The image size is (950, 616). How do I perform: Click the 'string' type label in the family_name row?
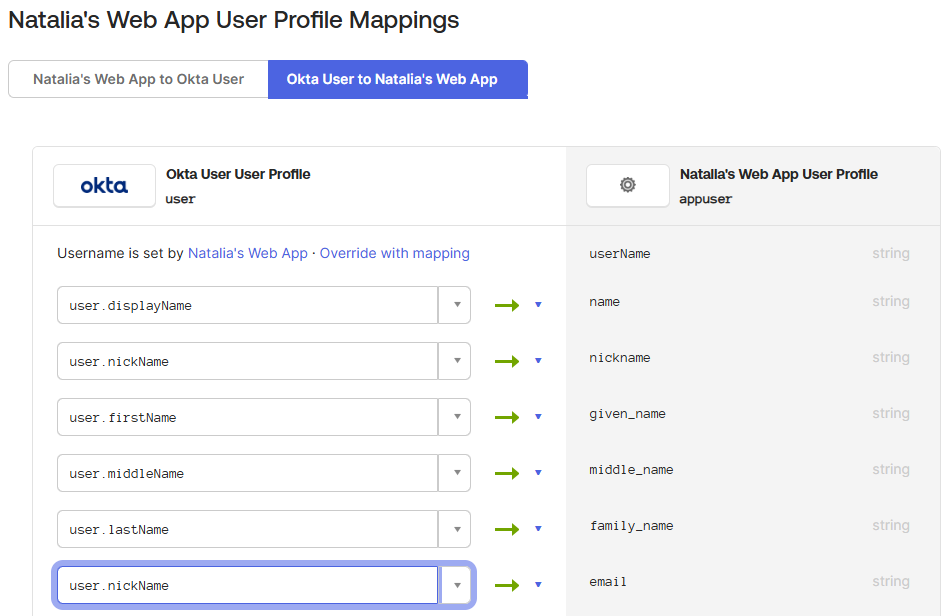click(891, 525)
